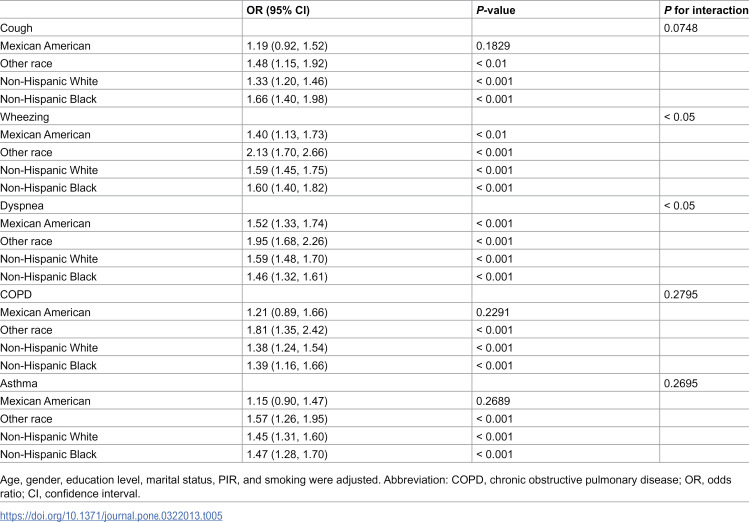
Task: Open the doi.org journal.pone.0322013.t005 link
Action: [x=111, y=516]
